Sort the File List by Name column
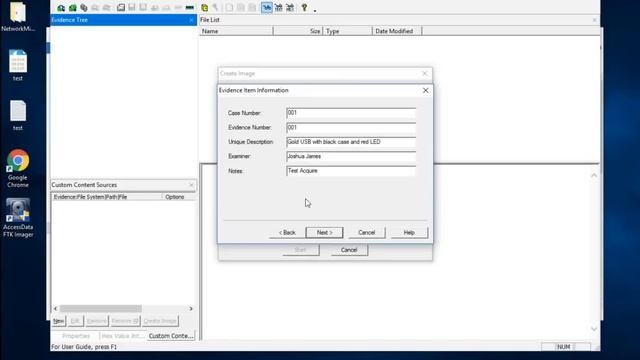Screen dimensions: 640x360 236,31
